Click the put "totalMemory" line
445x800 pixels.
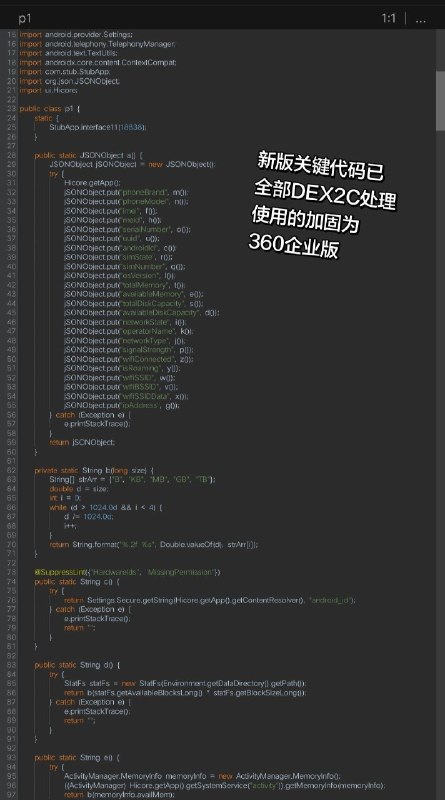125,285
